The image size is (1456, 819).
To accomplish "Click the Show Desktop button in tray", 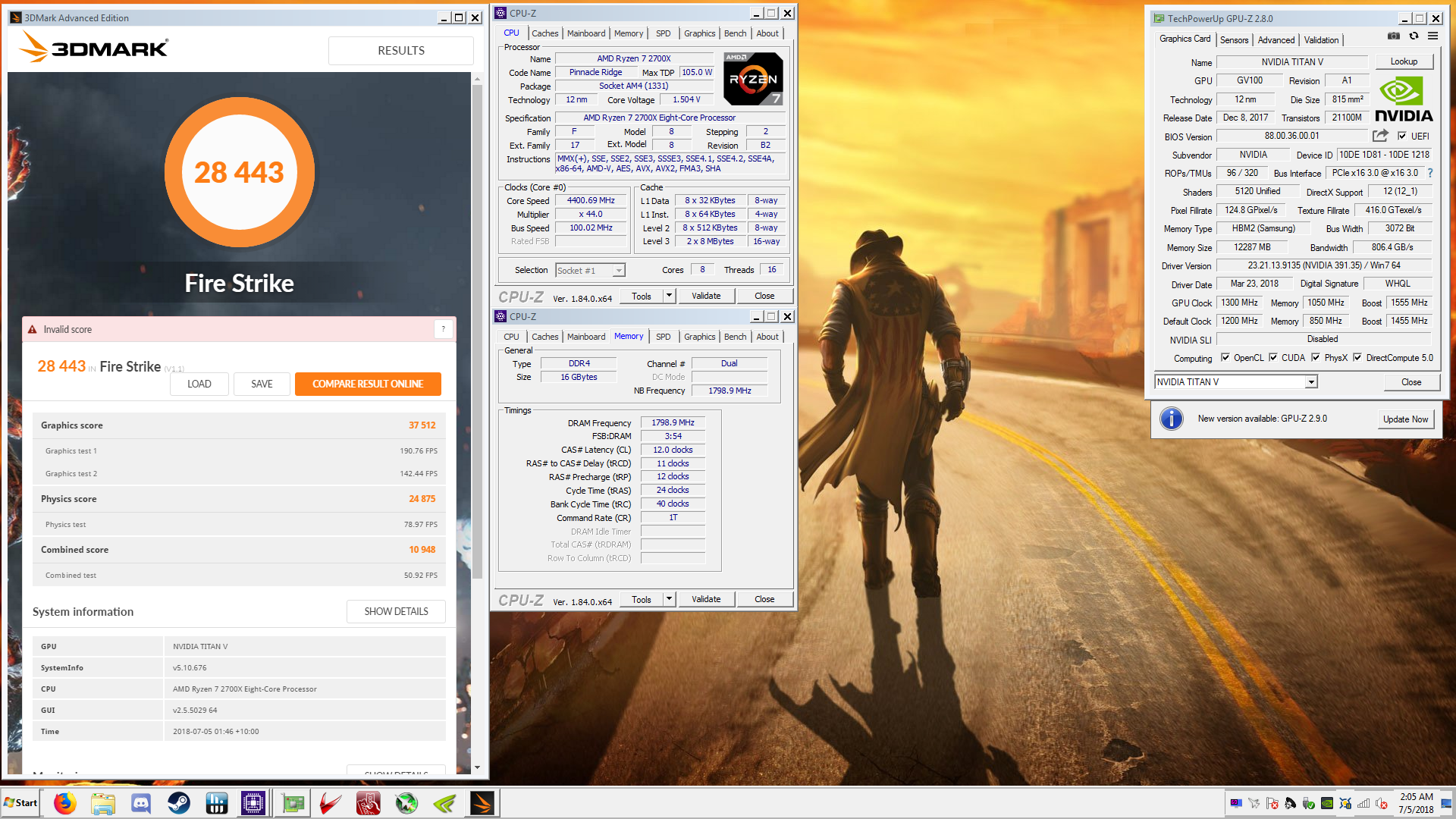I will coord(1447,803).
